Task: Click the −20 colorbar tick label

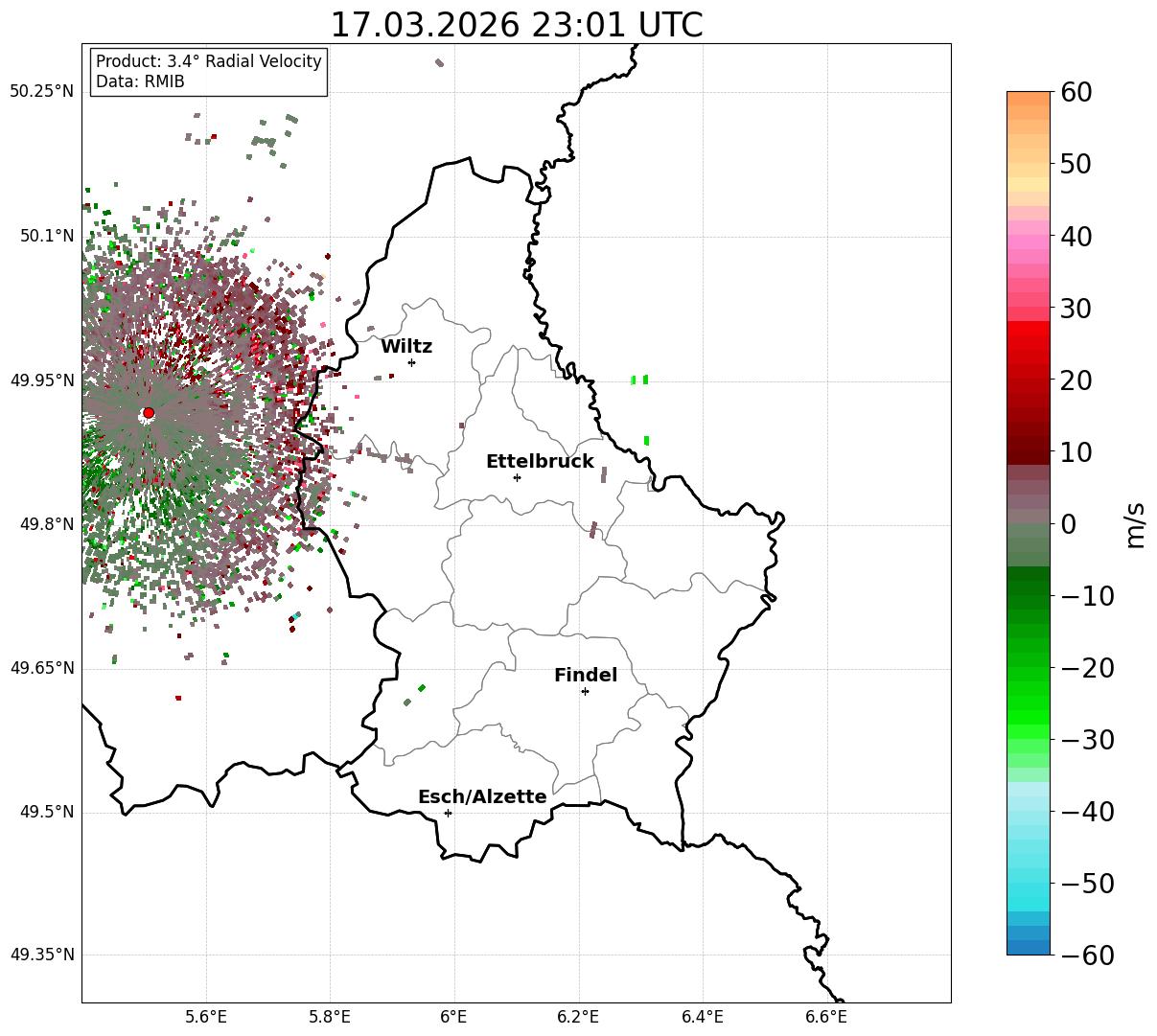Action: (x=1087, y=668)
